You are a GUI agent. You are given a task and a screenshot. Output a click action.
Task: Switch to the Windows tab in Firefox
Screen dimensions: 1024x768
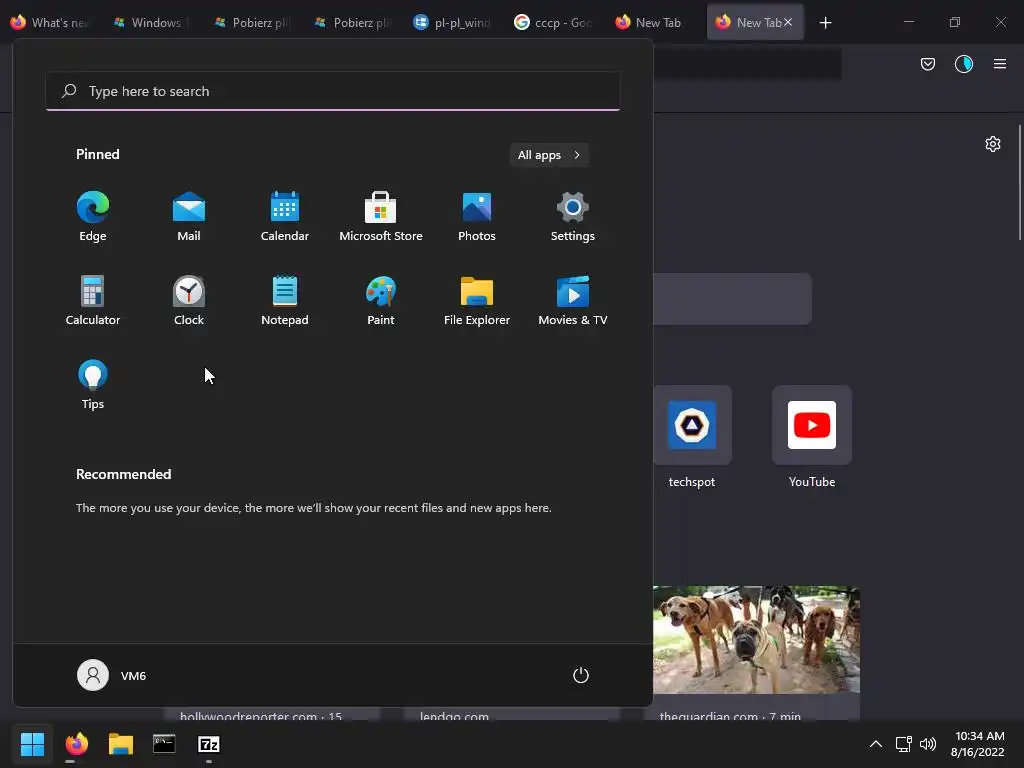151,22
